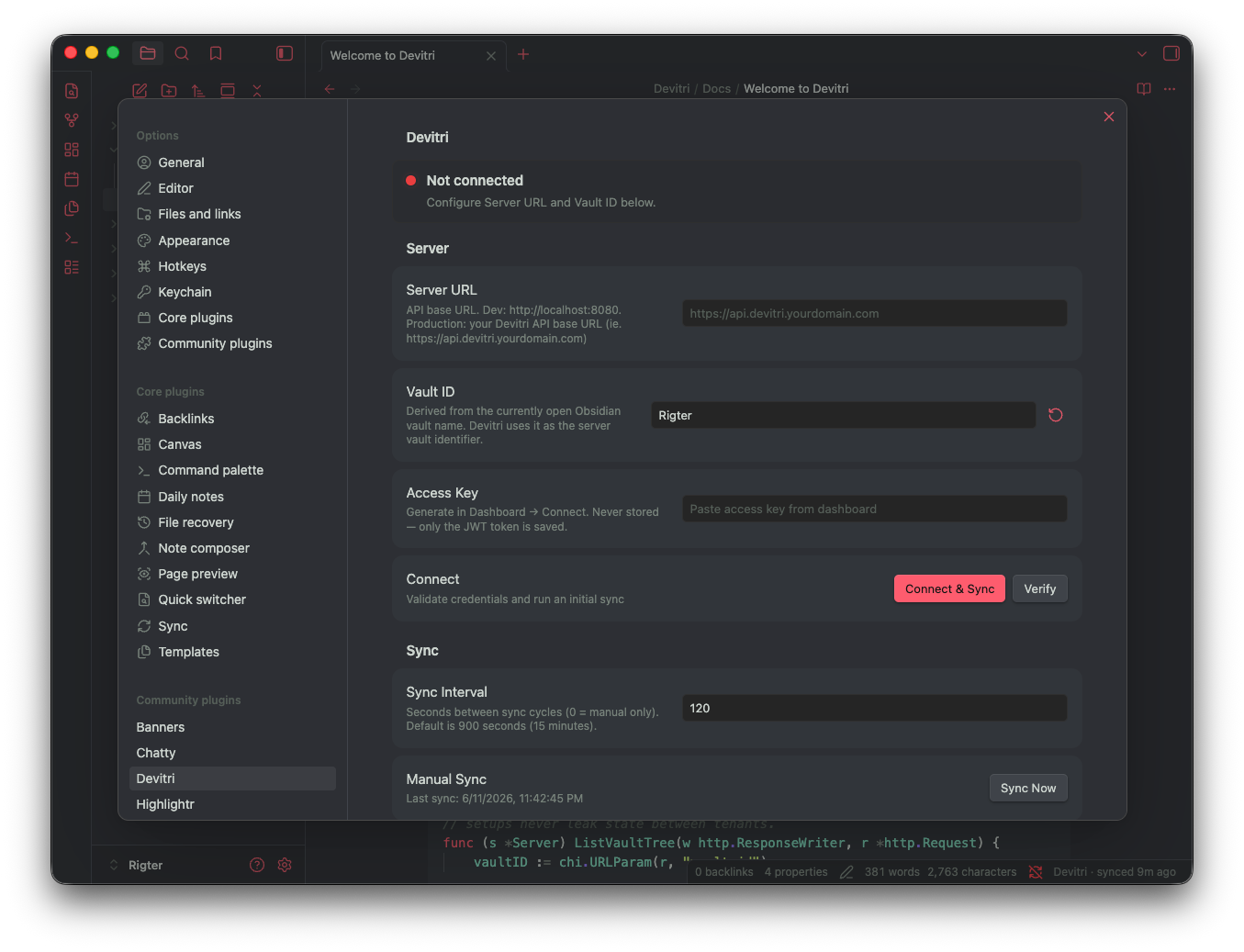Open Keychain settings
The image size is (1244, 952).
tap(232, 292)
